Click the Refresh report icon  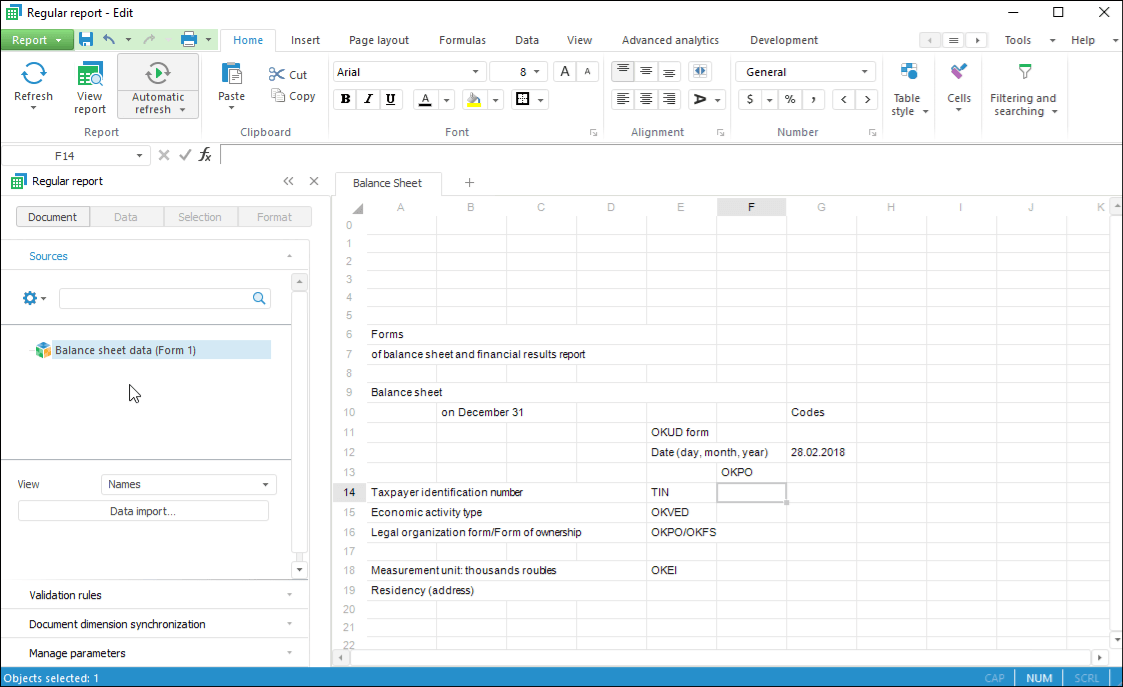click(34, 74)
